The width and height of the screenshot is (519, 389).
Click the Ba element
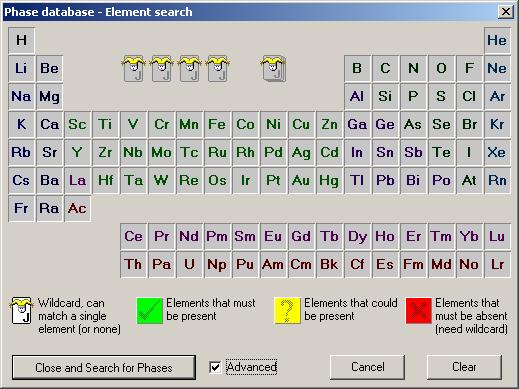click(50, 180)
